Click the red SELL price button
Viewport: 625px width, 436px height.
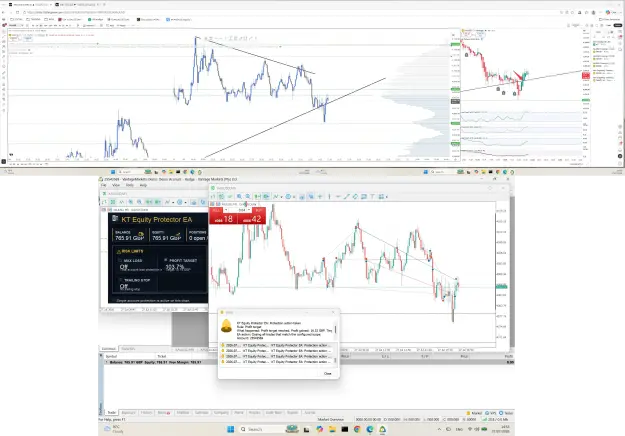tap(223, 219)
